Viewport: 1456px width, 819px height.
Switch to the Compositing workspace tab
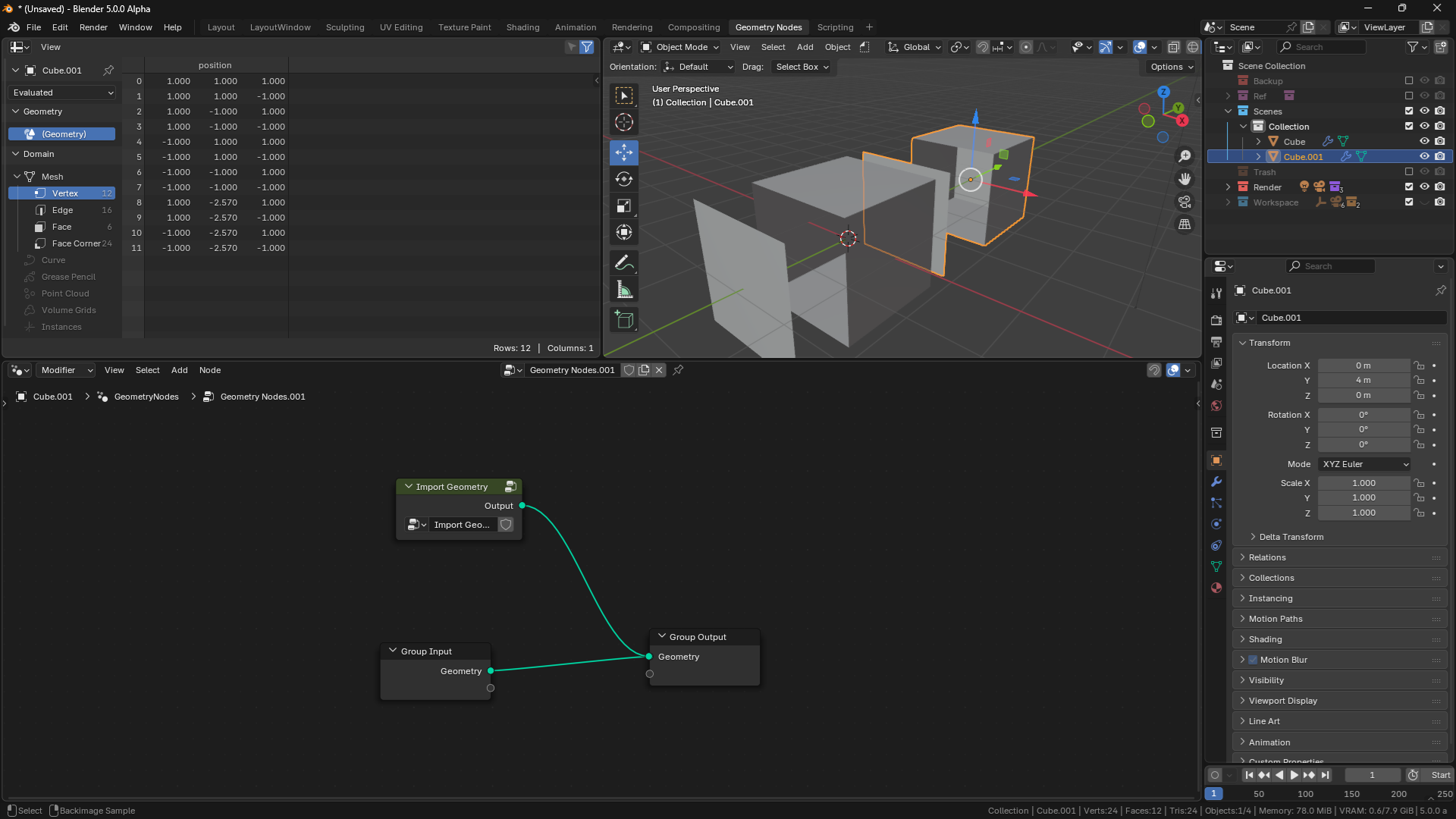pos(694,27)
